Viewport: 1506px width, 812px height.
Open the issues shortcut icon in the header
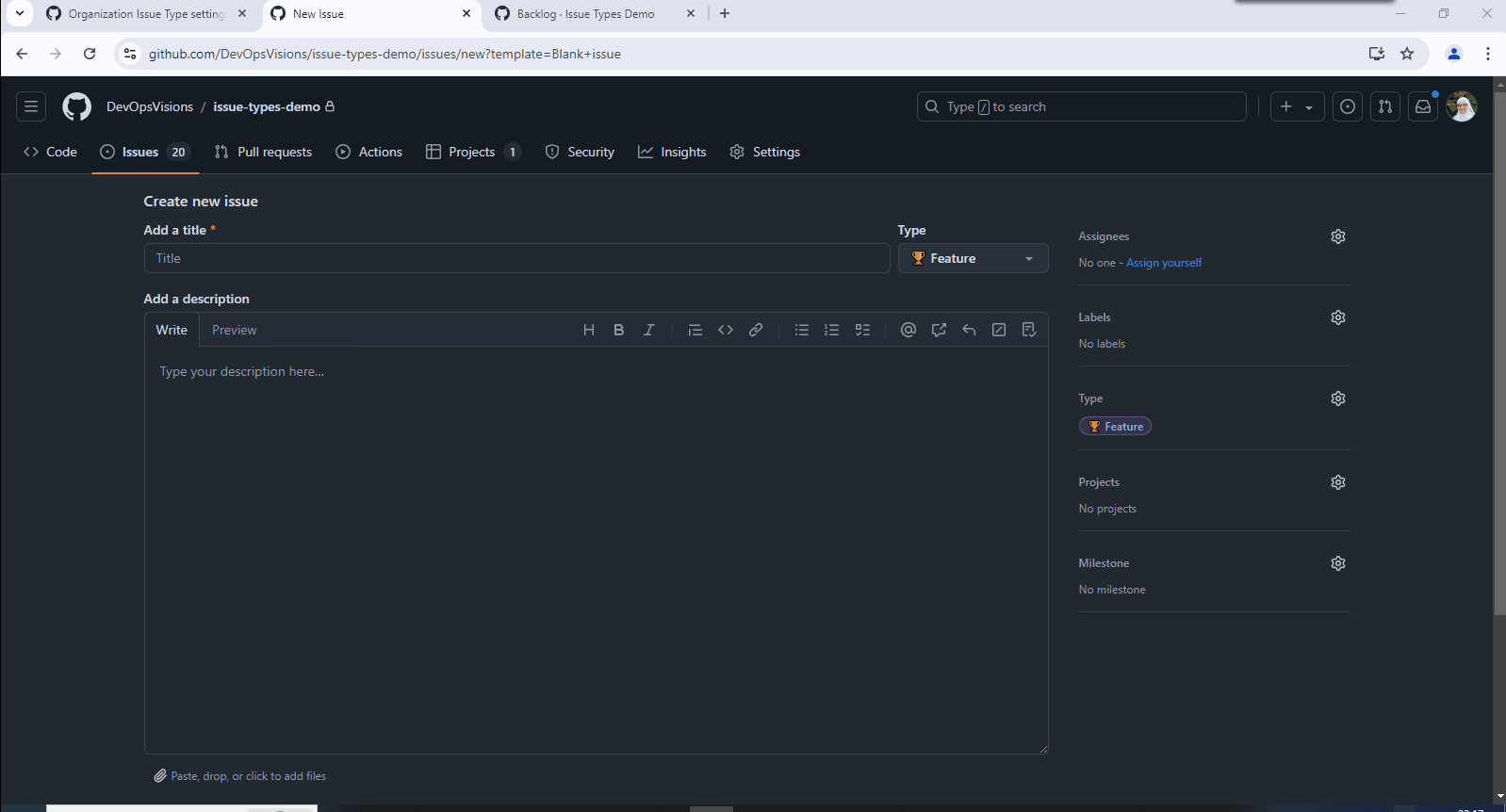1348,106
